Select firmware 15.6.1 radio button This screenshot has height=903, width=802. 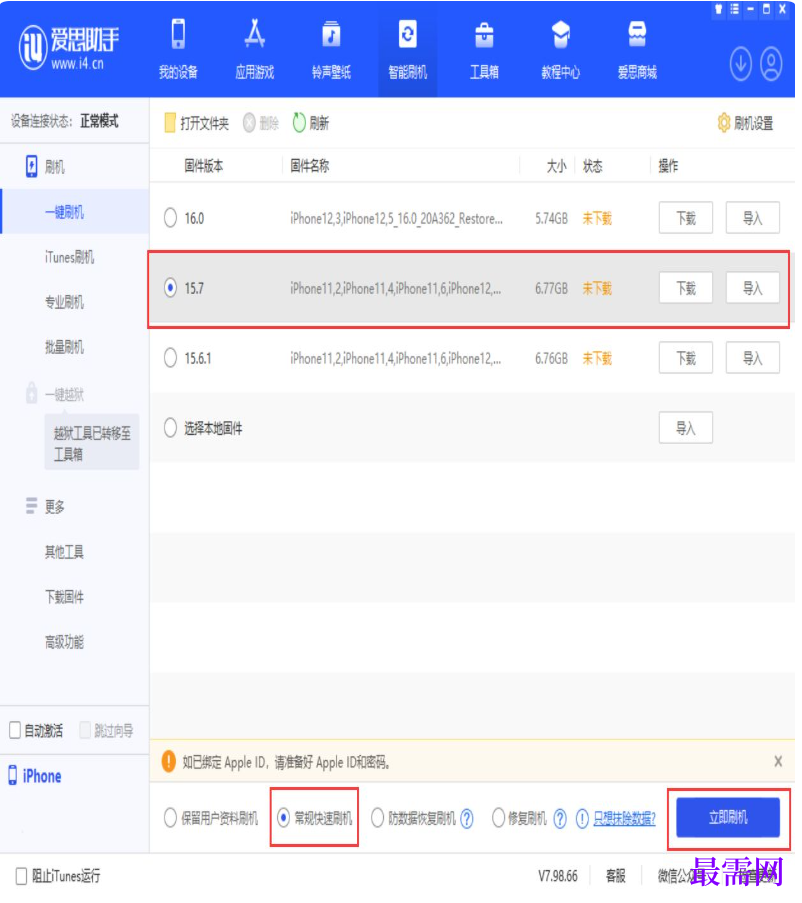point(170,358)
